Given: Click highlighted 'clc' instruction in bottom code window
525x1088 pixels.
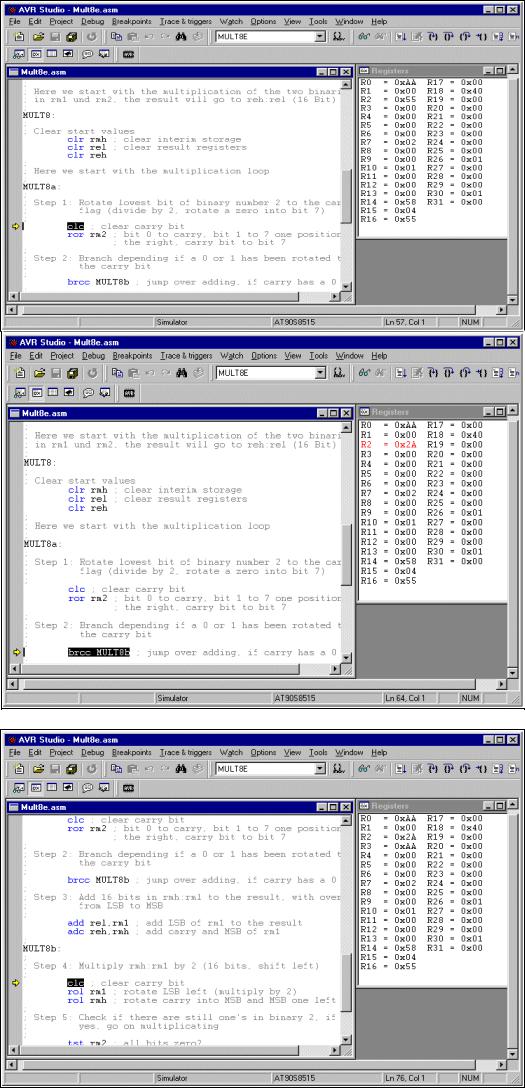Looking at the screenshot, I should click(76, 983).
